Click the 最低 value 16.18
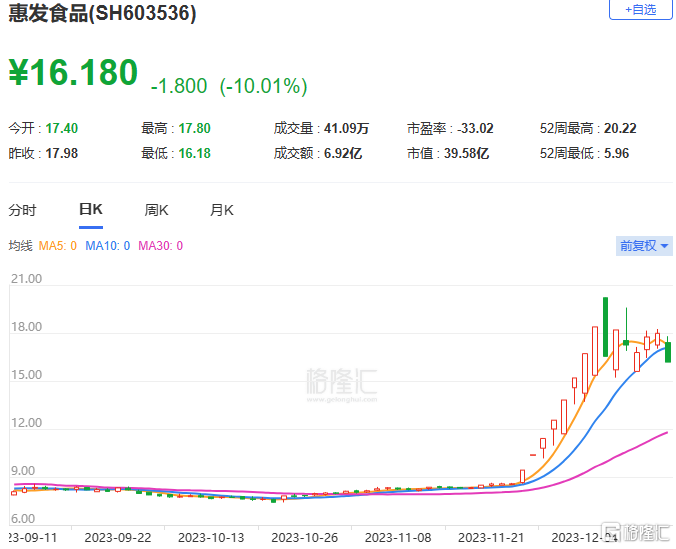This screenshot has width=676, height=549. coord(194,153)
